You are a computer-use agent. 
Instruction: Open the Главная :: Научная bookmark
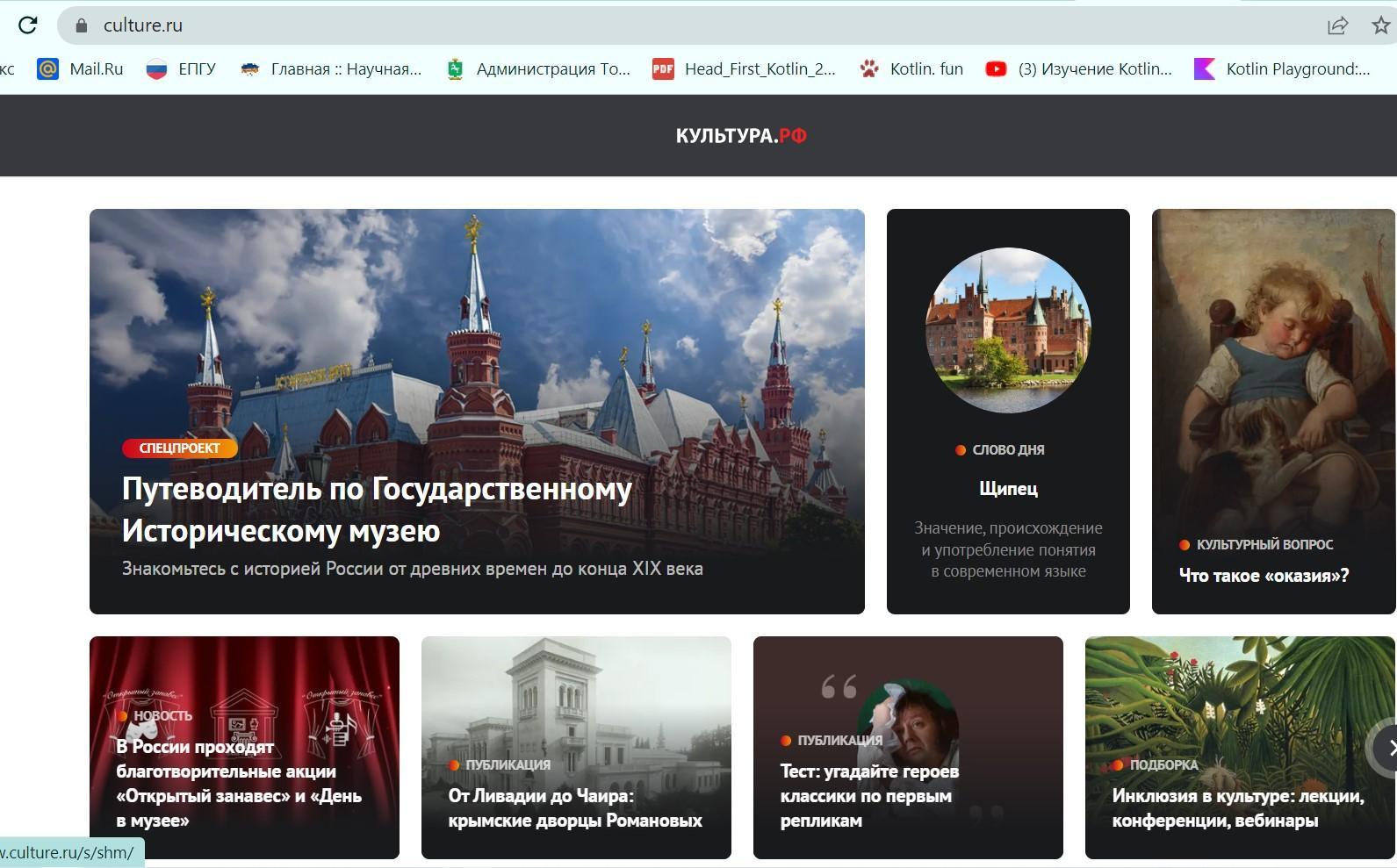(331, 68)
